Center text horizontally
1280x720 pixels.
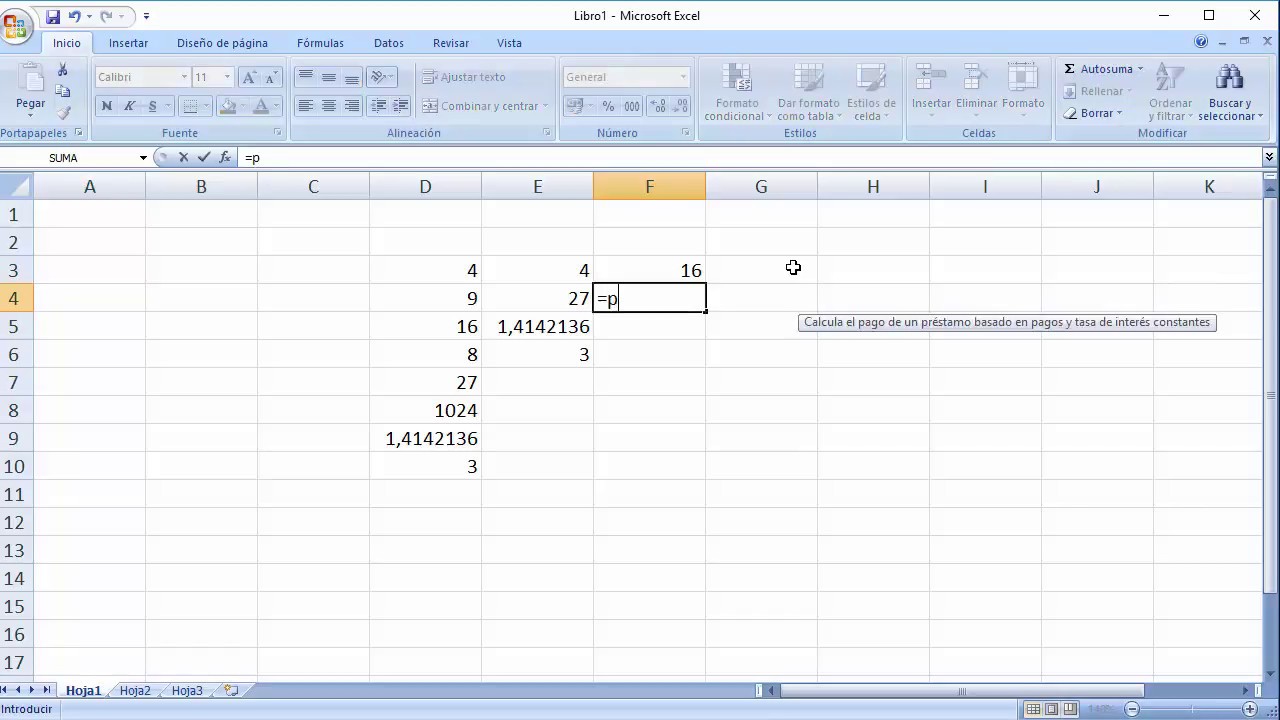329,106
